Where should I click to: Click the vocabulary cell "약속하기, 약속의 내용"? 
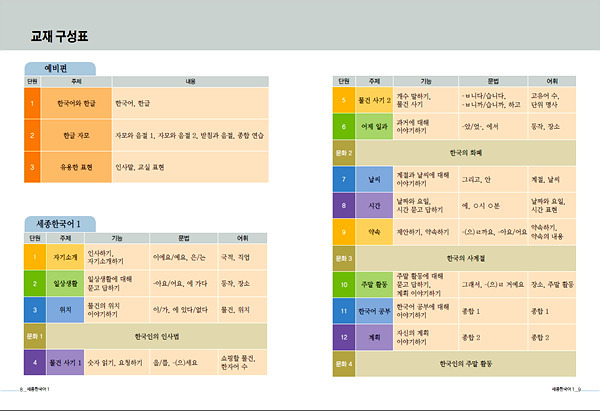pyautogui.click(x=552, y=232)
